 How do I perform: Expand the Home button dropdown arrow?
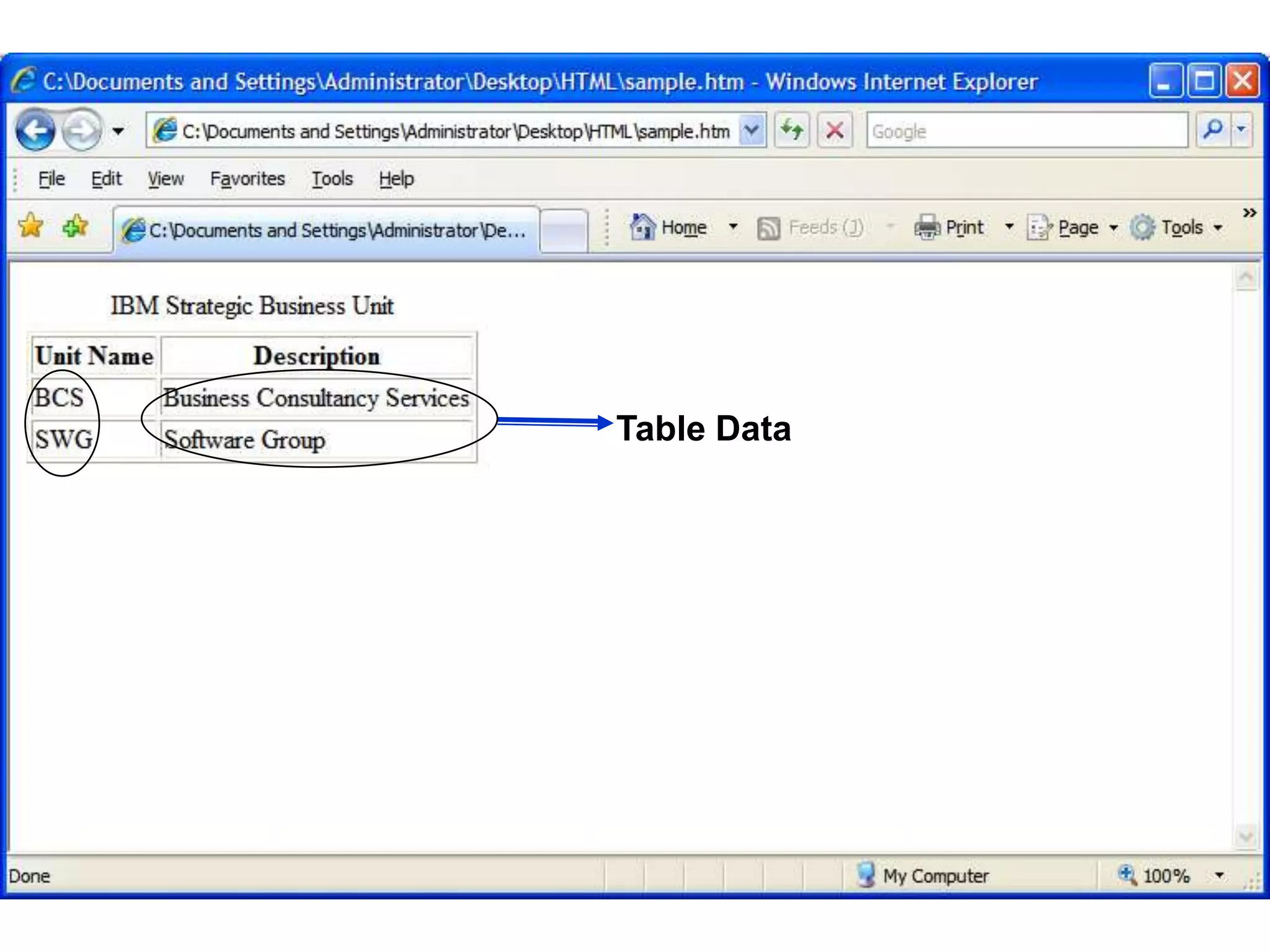[733, 227]
